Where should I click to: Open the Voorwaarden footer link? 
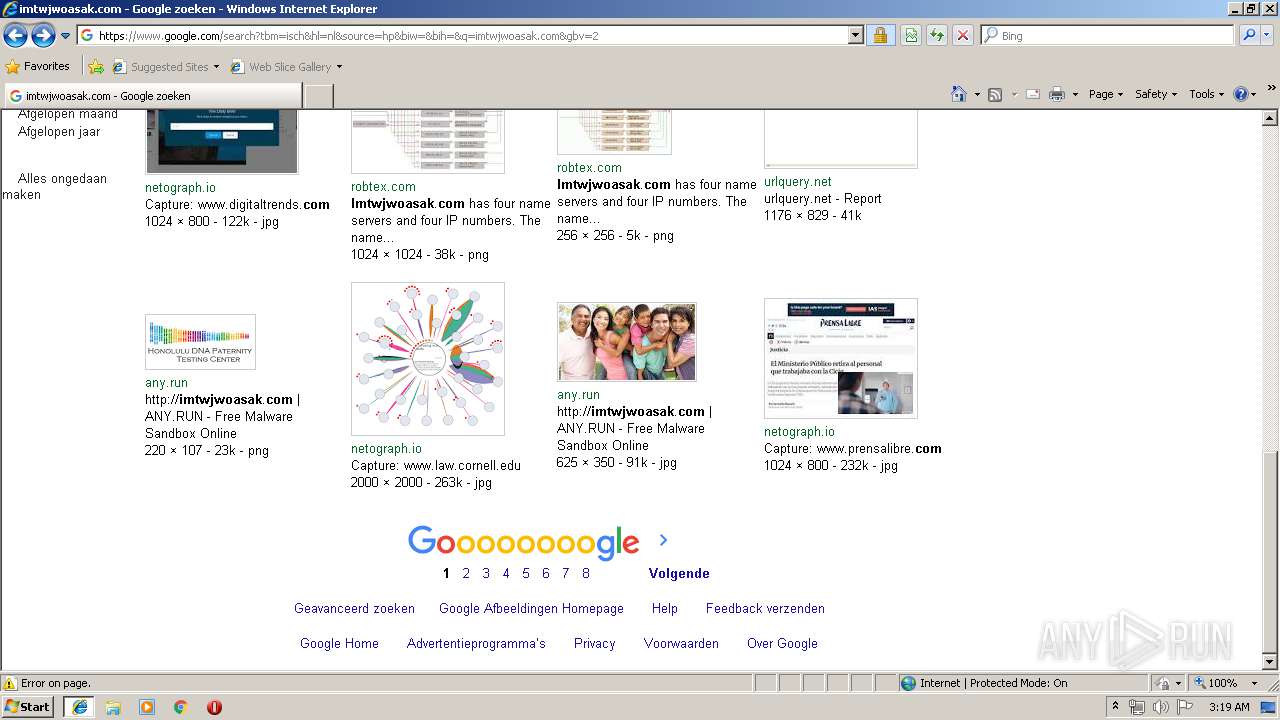pyautogui.click(x=681, y=643)
